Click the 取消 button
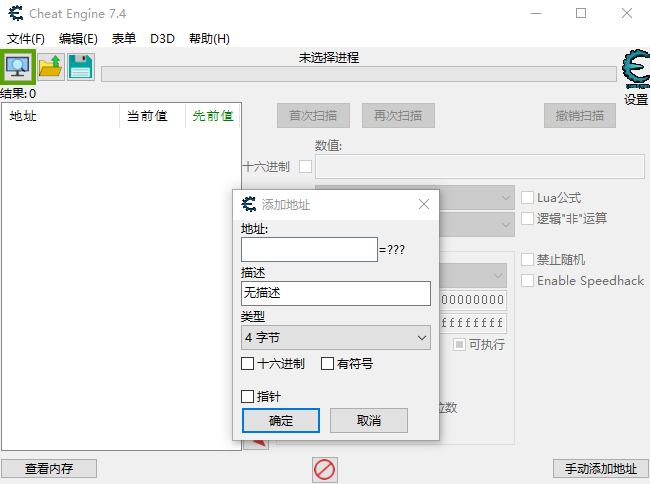 click(369, 421)
